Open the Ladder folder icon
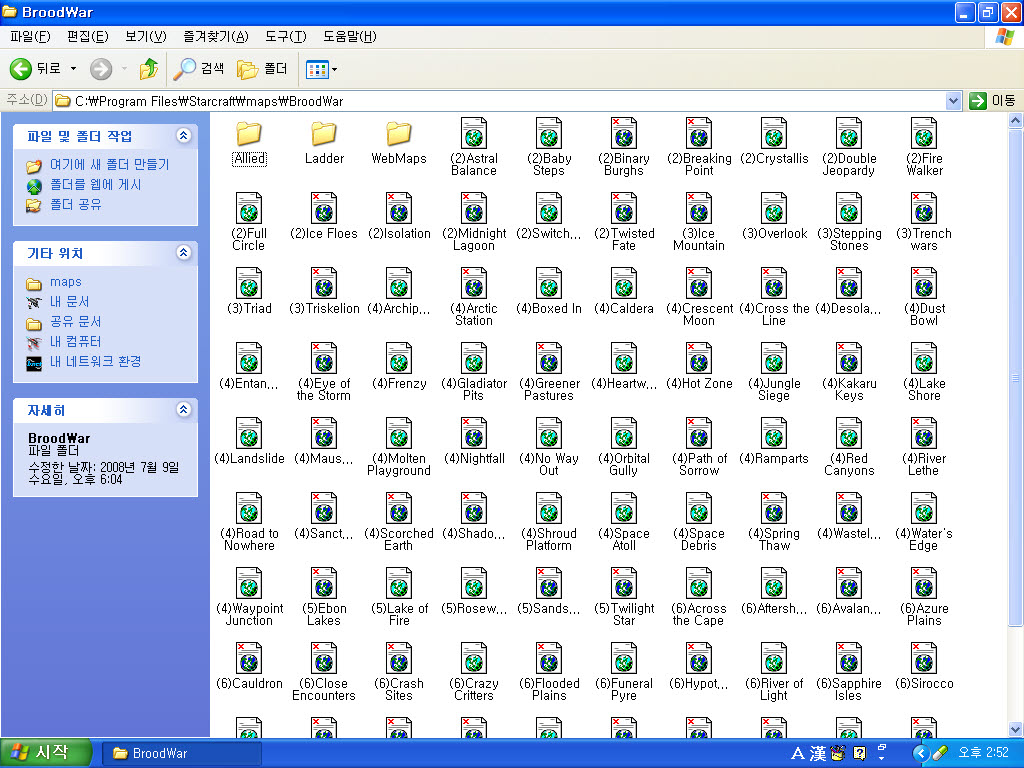This screenshot has height=768, width=1024. pos(324,134)
